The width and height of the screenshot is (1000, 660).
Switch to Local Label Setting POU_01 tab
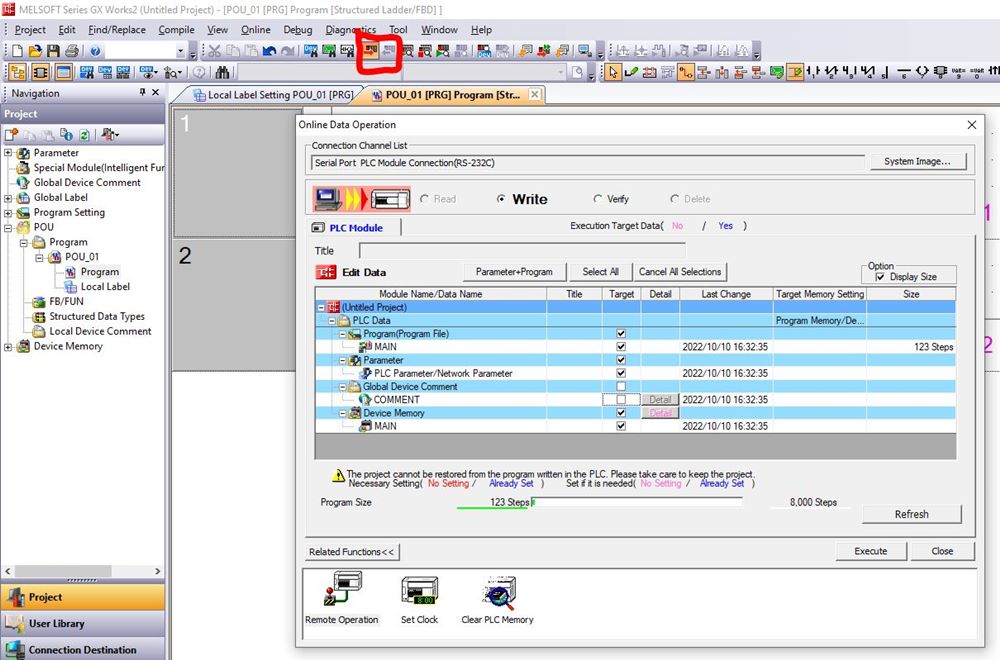[273, 95]
